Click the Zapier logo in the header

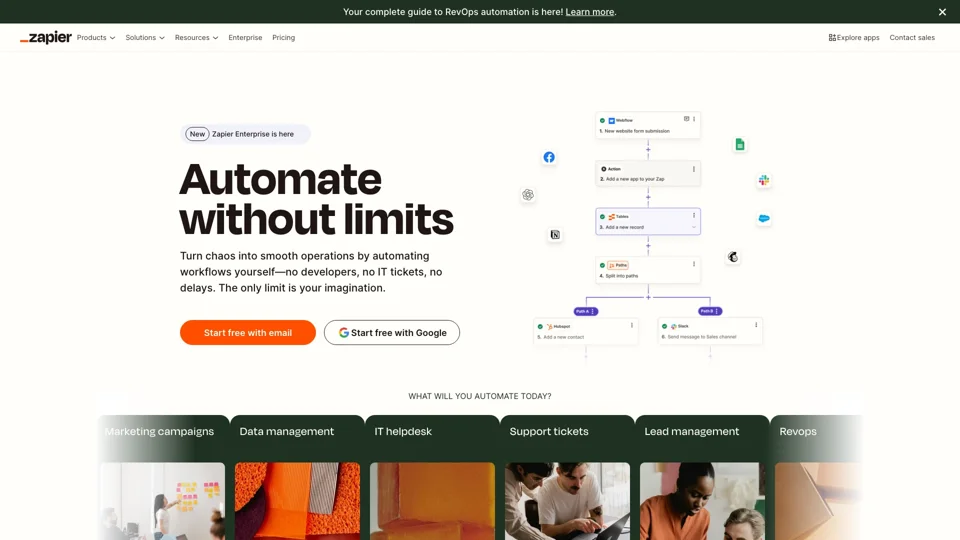pyautogui.click(x=46, y=37)
